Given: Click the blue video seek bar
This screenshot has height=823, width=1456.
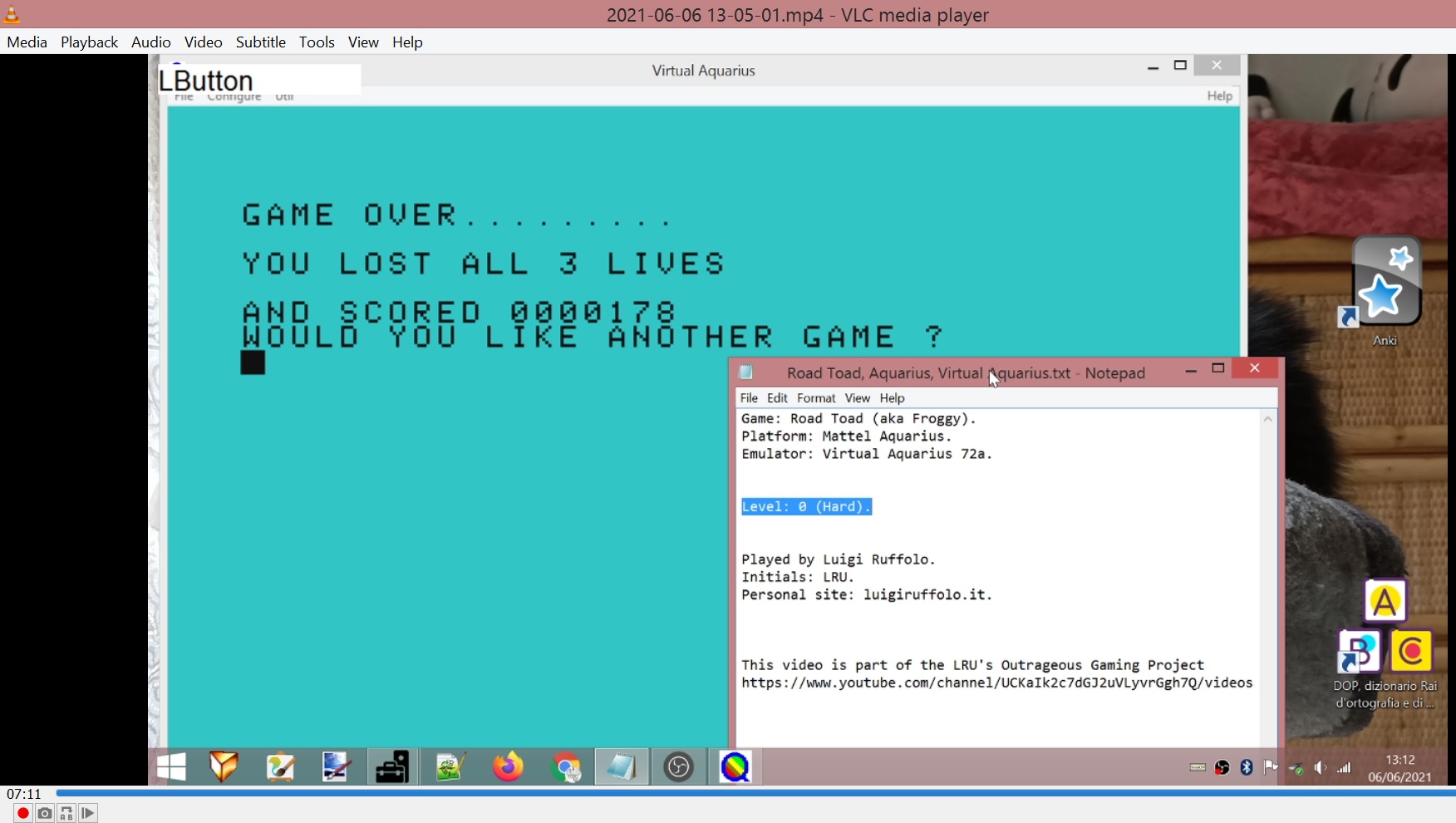Looking at the screenshot, I should pos(748,793).
